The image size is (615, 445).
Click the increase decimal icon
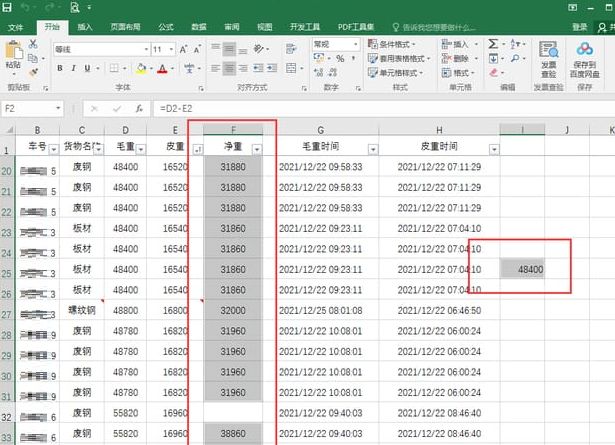[x=318, y=73]
